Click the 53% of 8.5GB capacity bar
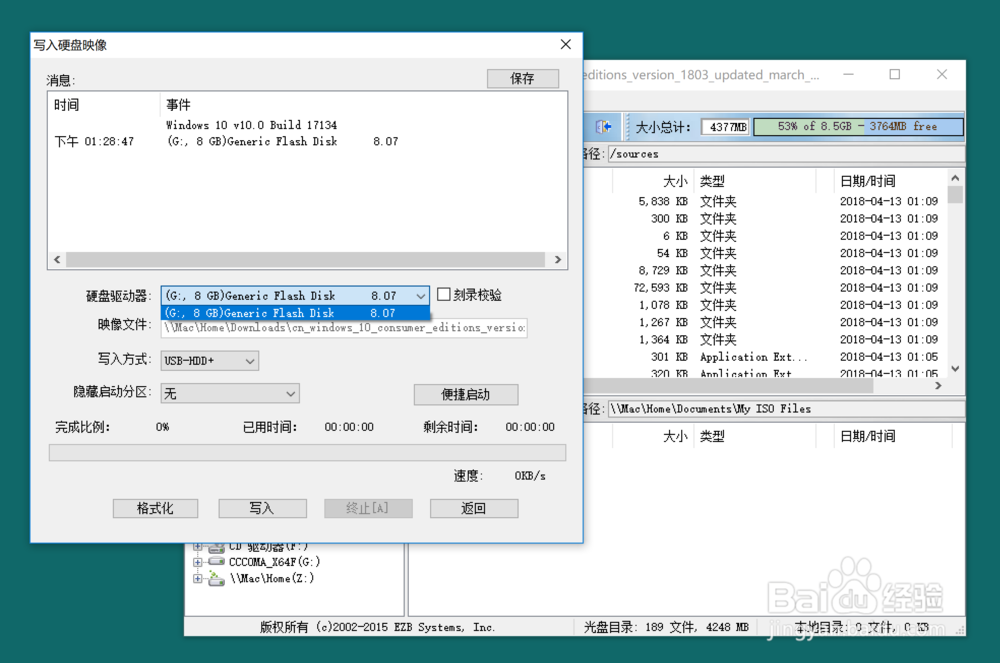This screenshot has width=1000, height=663. point(858,126)
